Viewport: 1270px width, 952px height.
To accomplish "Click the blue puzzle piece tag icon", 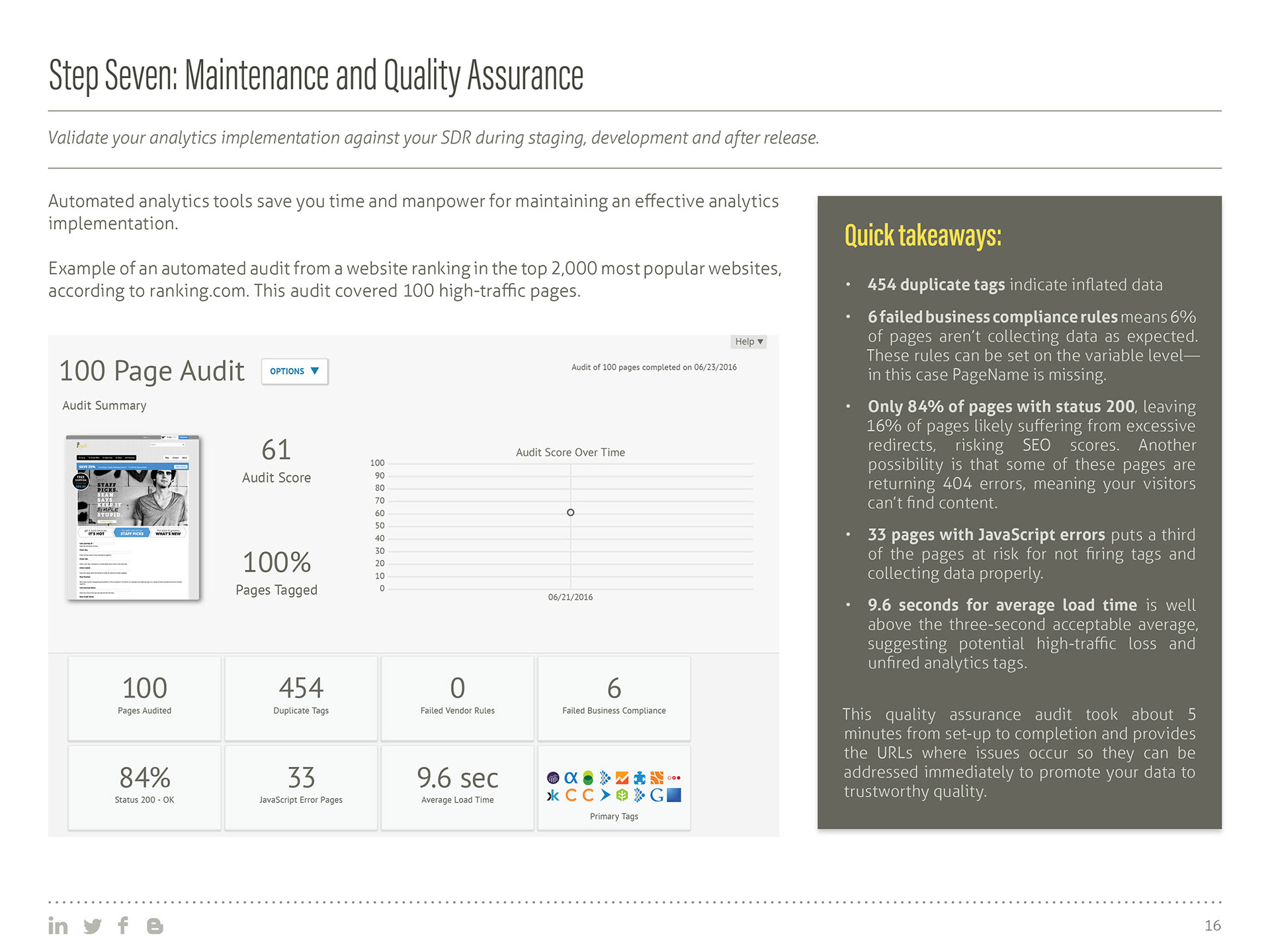I will point(640,778).
